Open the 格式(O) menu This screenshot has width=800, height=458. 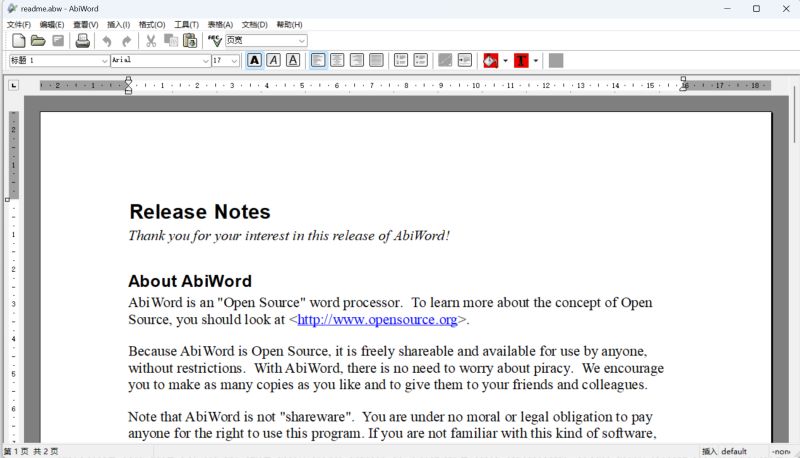[152, 24]
